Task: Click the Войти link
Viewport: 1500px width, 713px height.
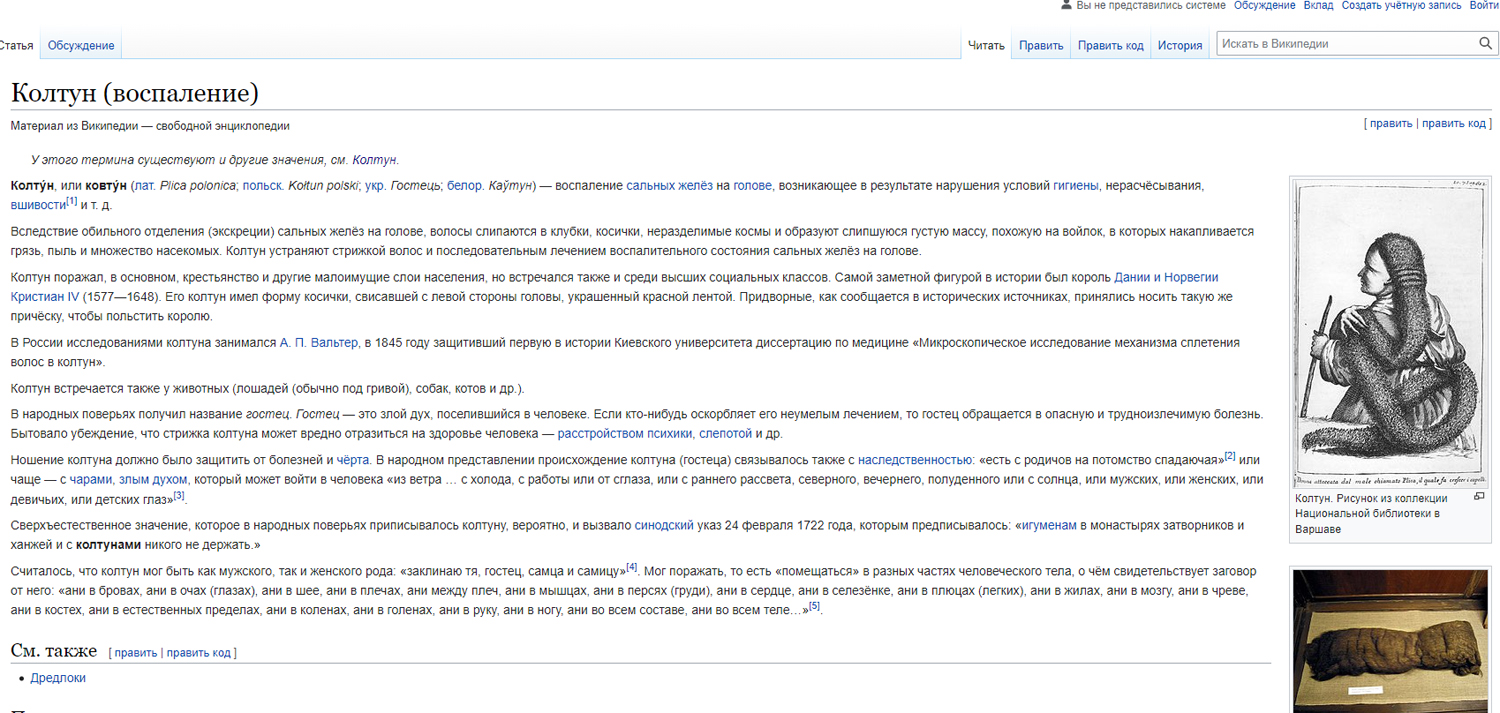Action: [1484, 6]
